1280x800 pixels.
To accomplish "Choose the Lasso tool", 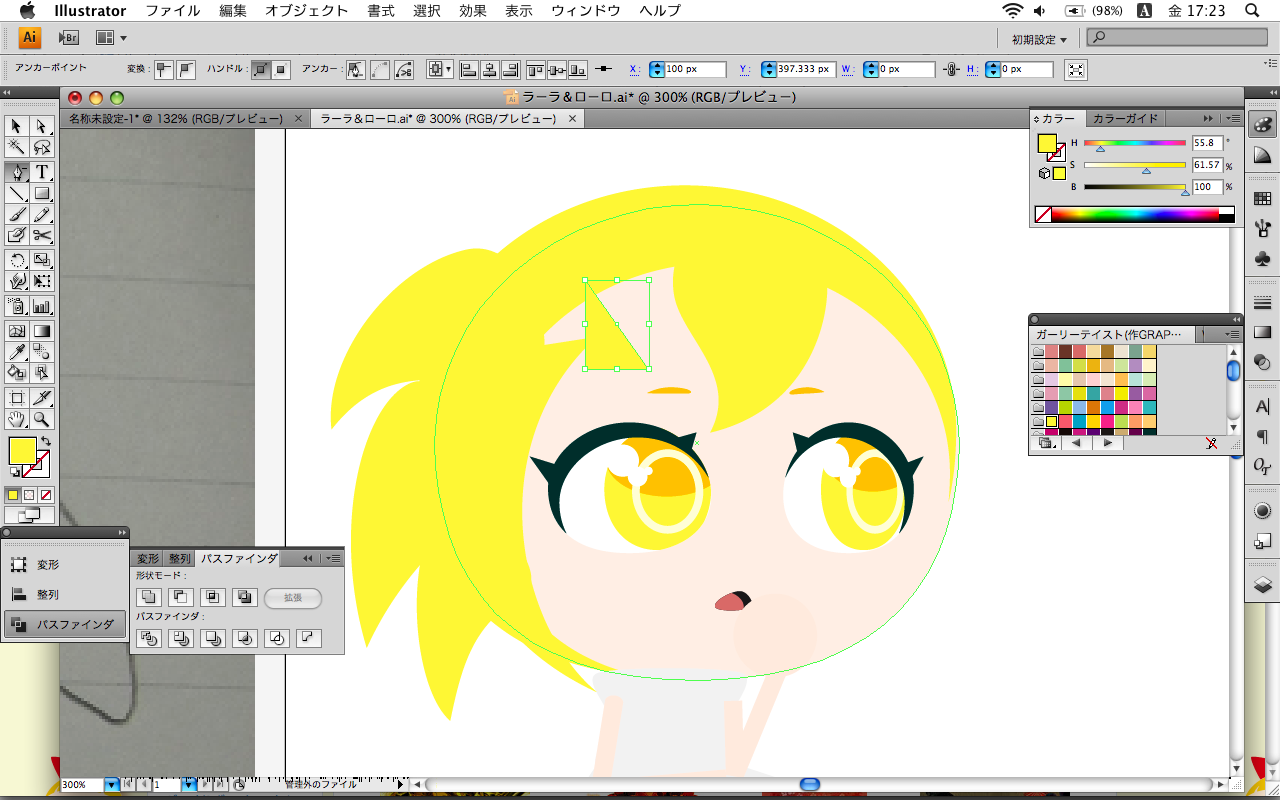I will [x=42, y=148].
